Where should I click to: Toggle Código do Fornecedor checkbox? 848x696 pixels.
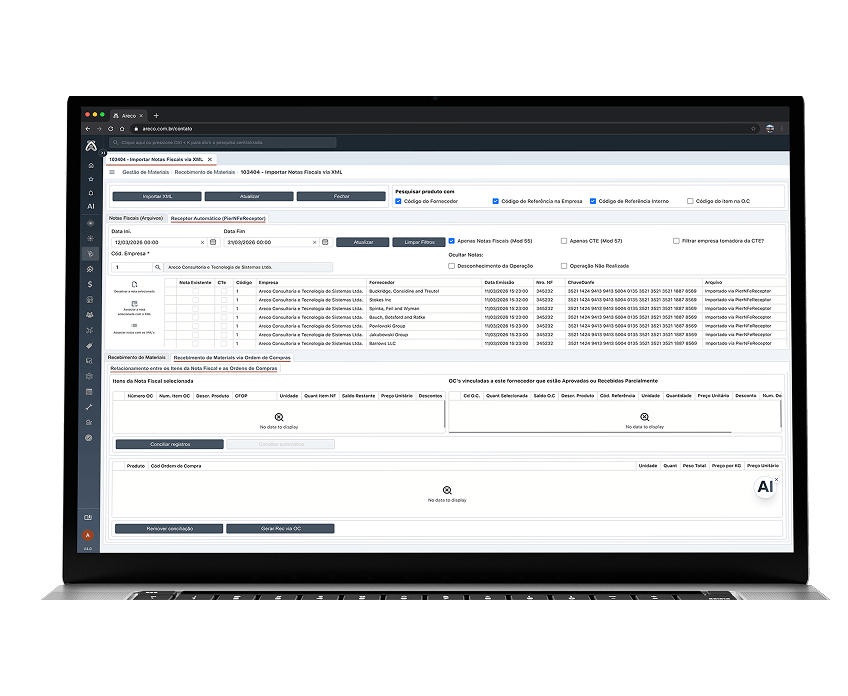tap(398, 201)
